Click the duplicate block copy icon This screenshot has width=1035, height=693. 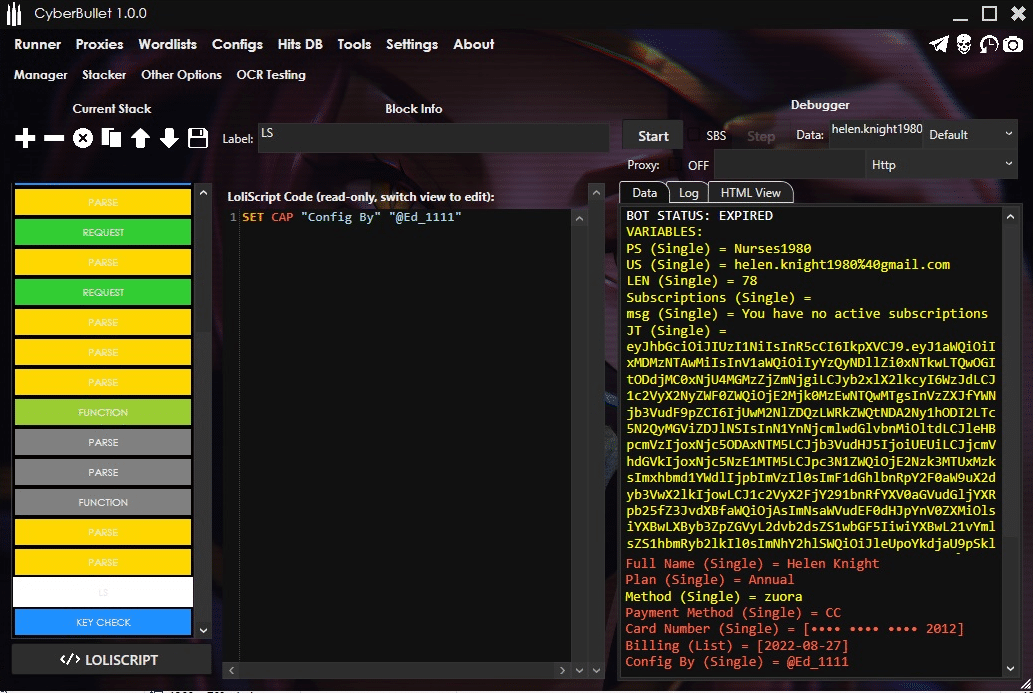(112, 139)
